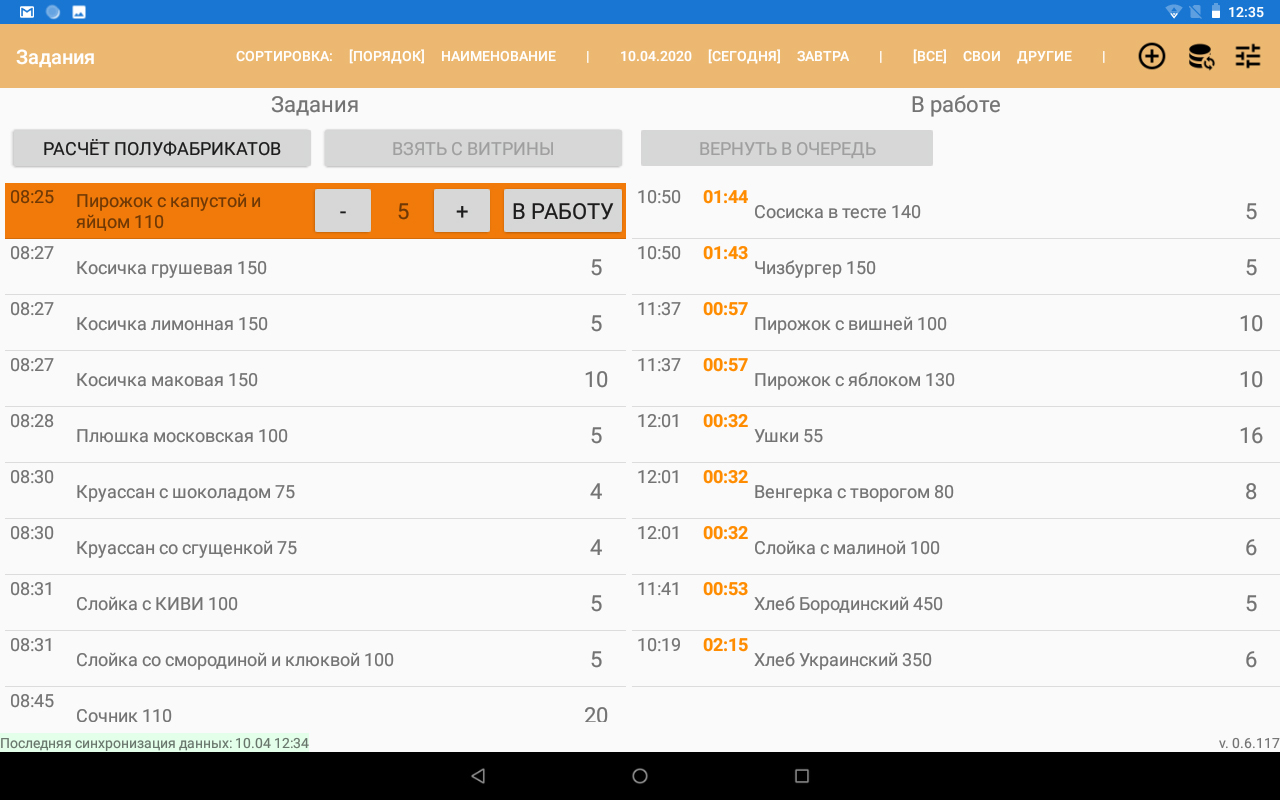Tap the add task plus icon

[x=1152, y=56]
